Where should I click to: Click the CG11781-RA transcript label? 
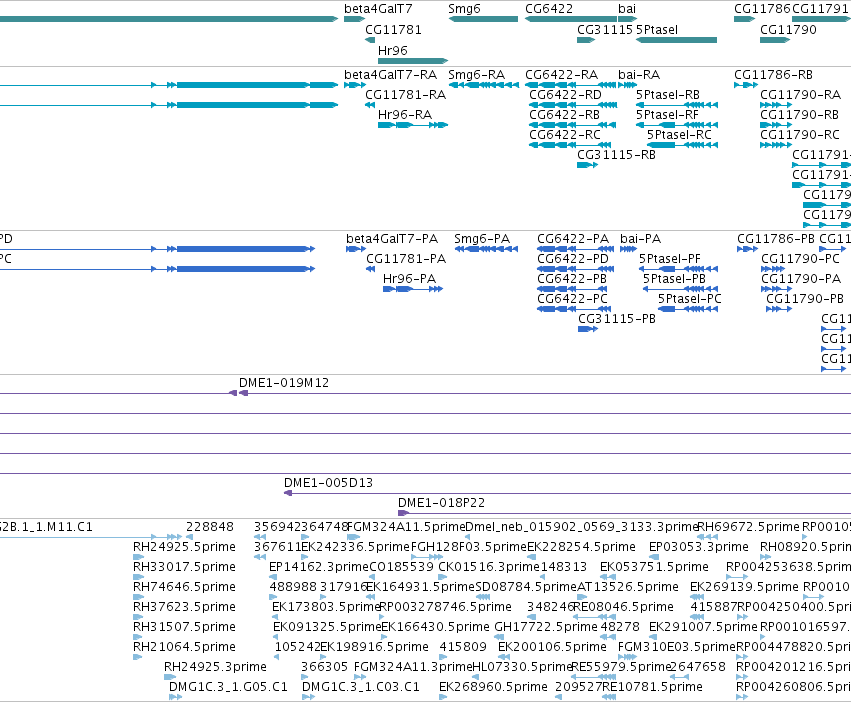coord(405,94)
